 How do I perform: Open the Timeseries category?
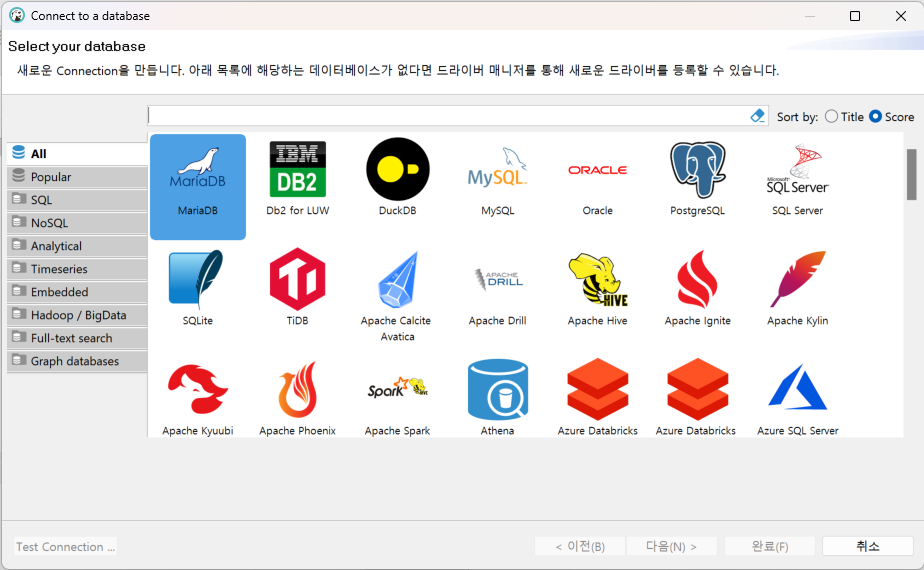click(77, 269)
